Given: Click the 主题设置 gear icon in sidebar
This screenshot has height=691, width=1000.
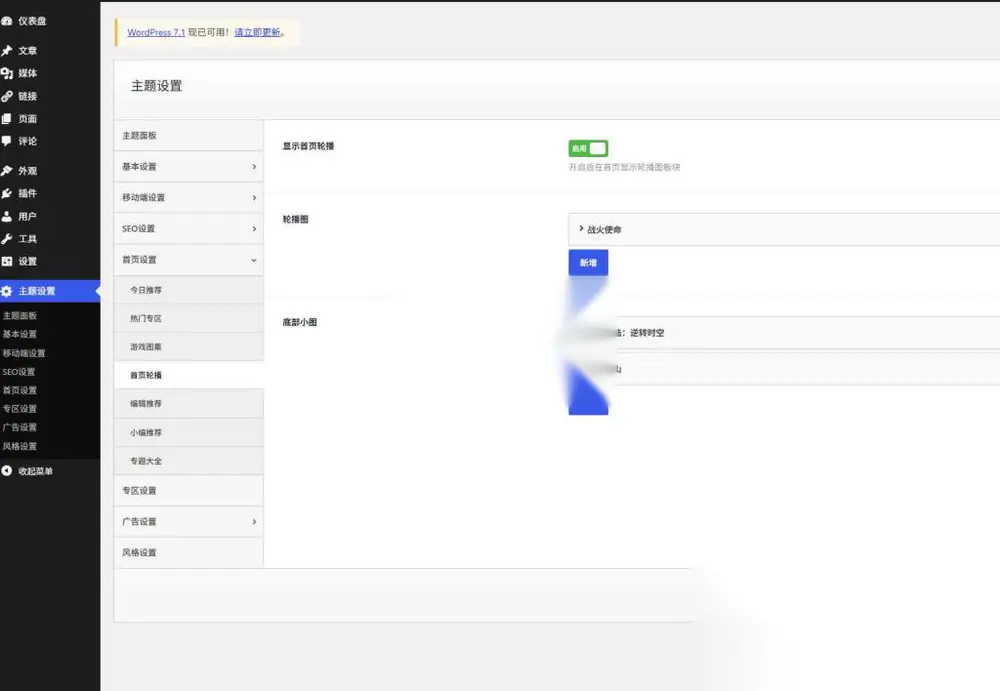Looking at the screenshot, I should pos(7,291).
